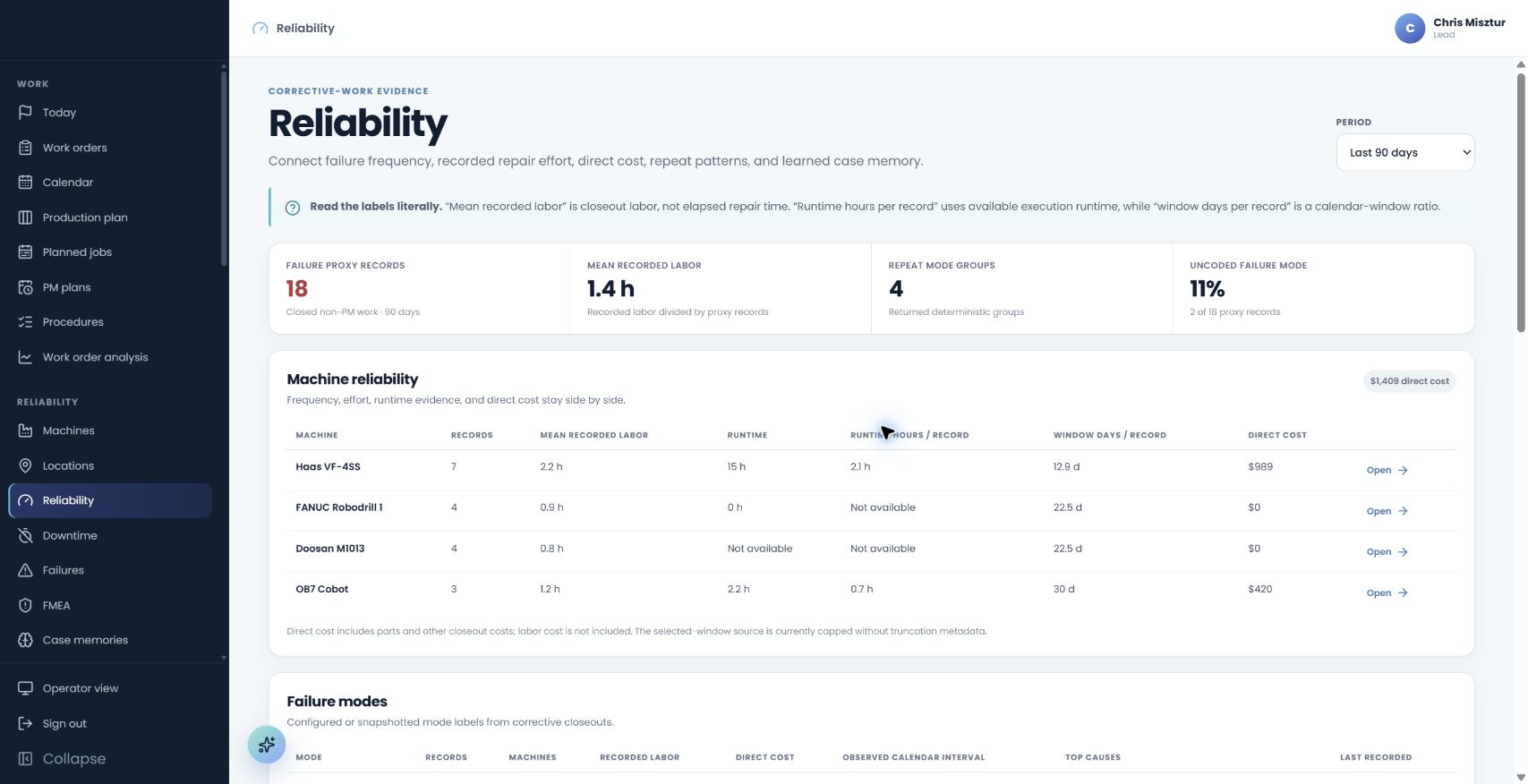Click the $989 direct cost cell
This screenshot has height=784, width=1528.
[x=1260, y=466]
